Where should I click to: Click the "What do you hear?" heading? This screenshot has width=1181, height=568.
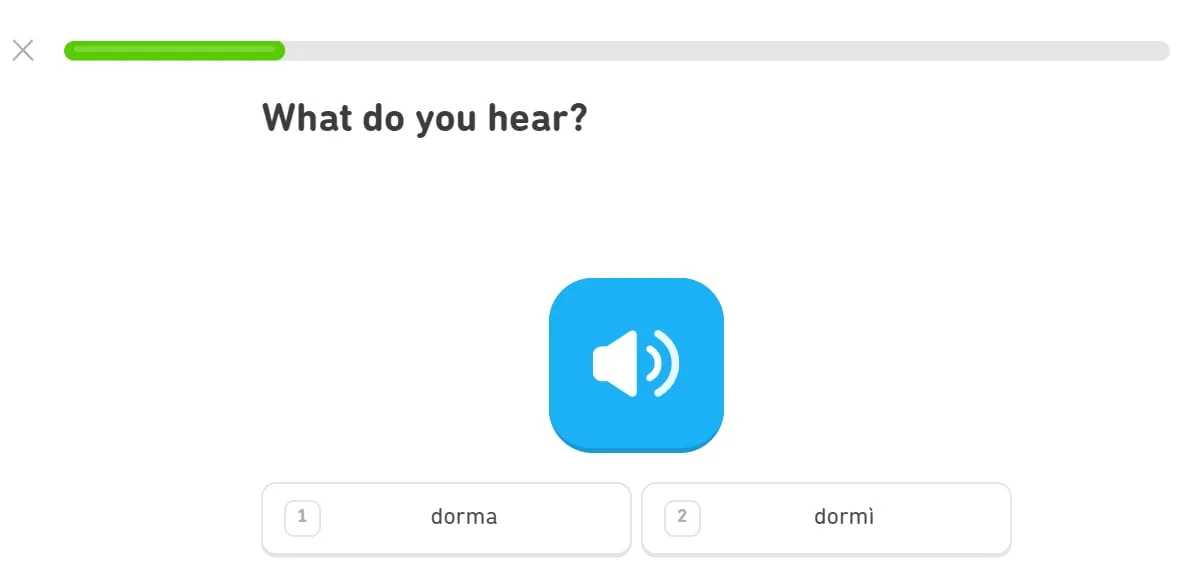[x=424, y=118]
